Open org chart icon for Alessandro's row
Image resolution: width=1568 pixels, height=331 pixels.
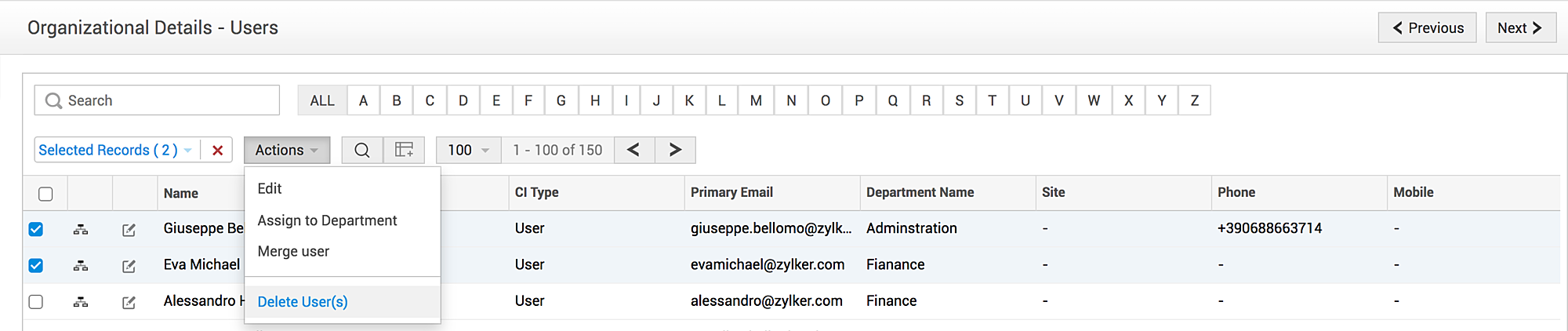pos(81,302)
